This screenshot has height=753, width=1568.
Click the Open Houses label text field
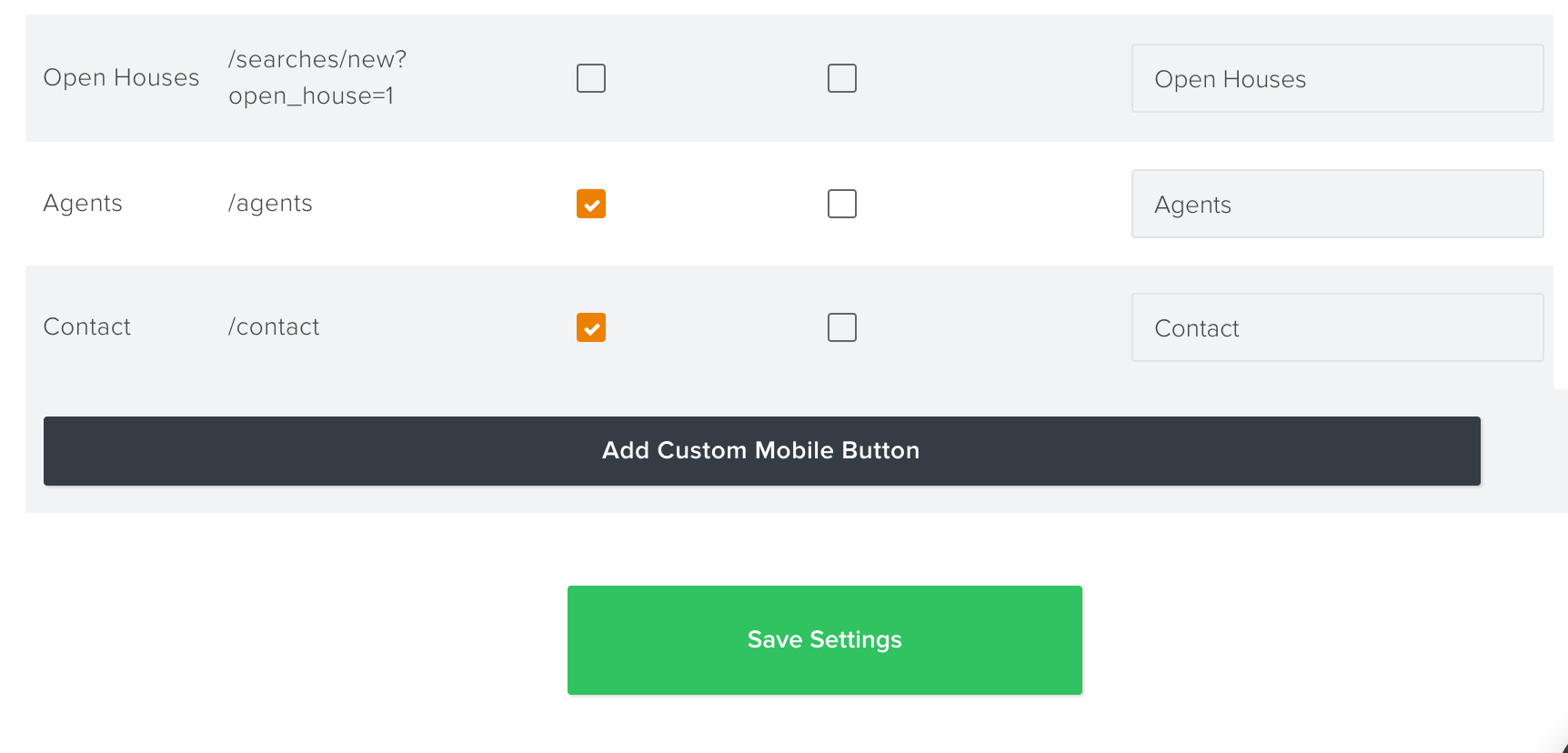tap(1337, 78)
